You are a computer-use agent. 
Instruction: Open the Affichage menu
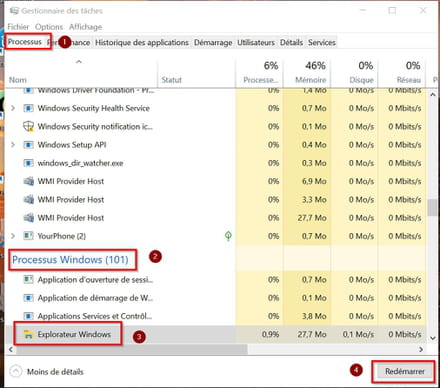tap(85, 27)
